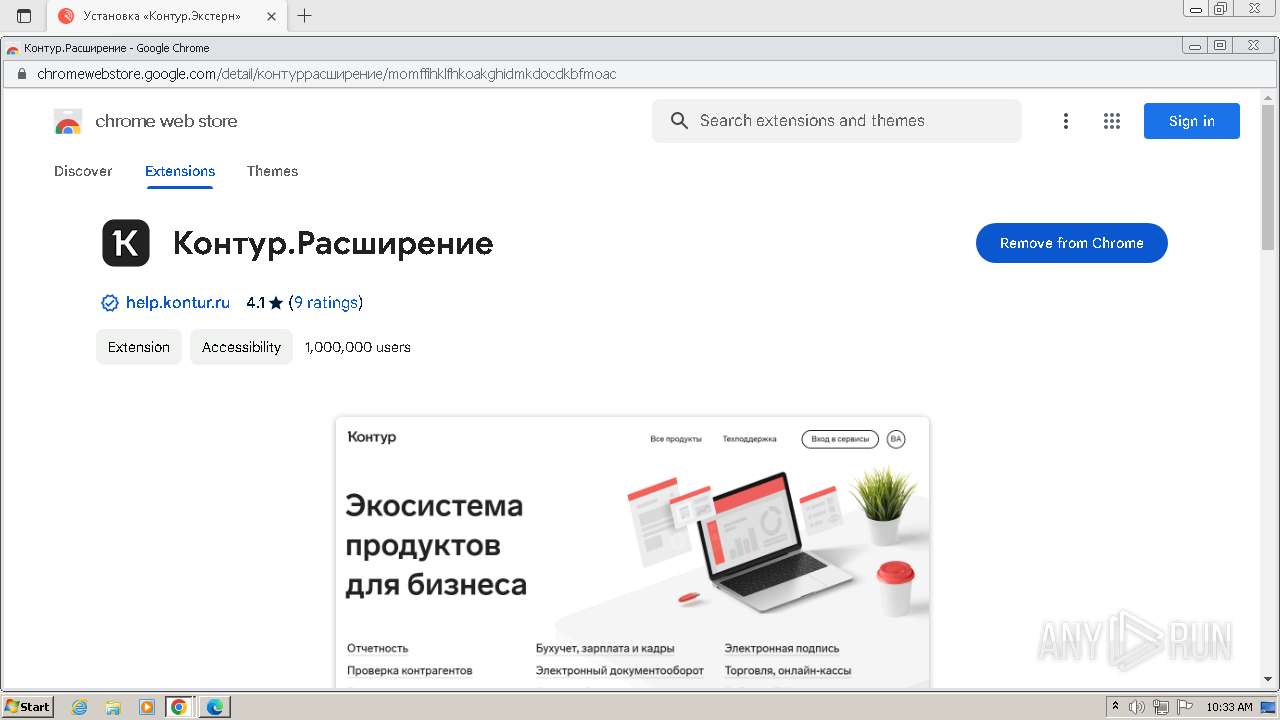Open Internet Explorer from the taskbar
This screenshot has width=1280, height=720.
coord(80,707)
